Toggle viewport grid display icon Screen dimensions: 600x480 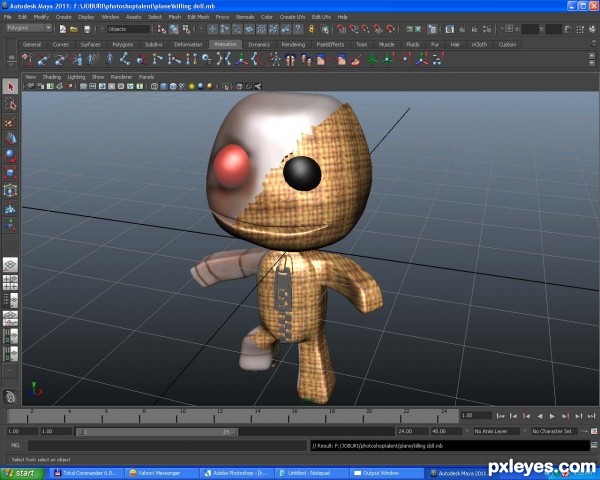click(83, 87)
